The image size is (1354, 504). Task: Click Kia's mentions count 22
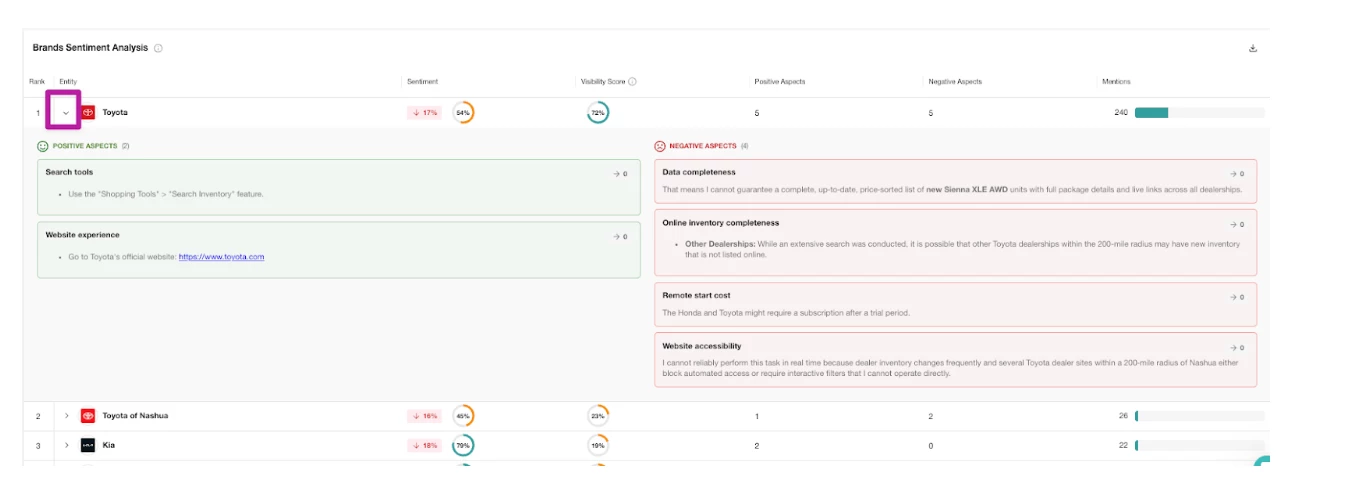(x=1124, y=445)
